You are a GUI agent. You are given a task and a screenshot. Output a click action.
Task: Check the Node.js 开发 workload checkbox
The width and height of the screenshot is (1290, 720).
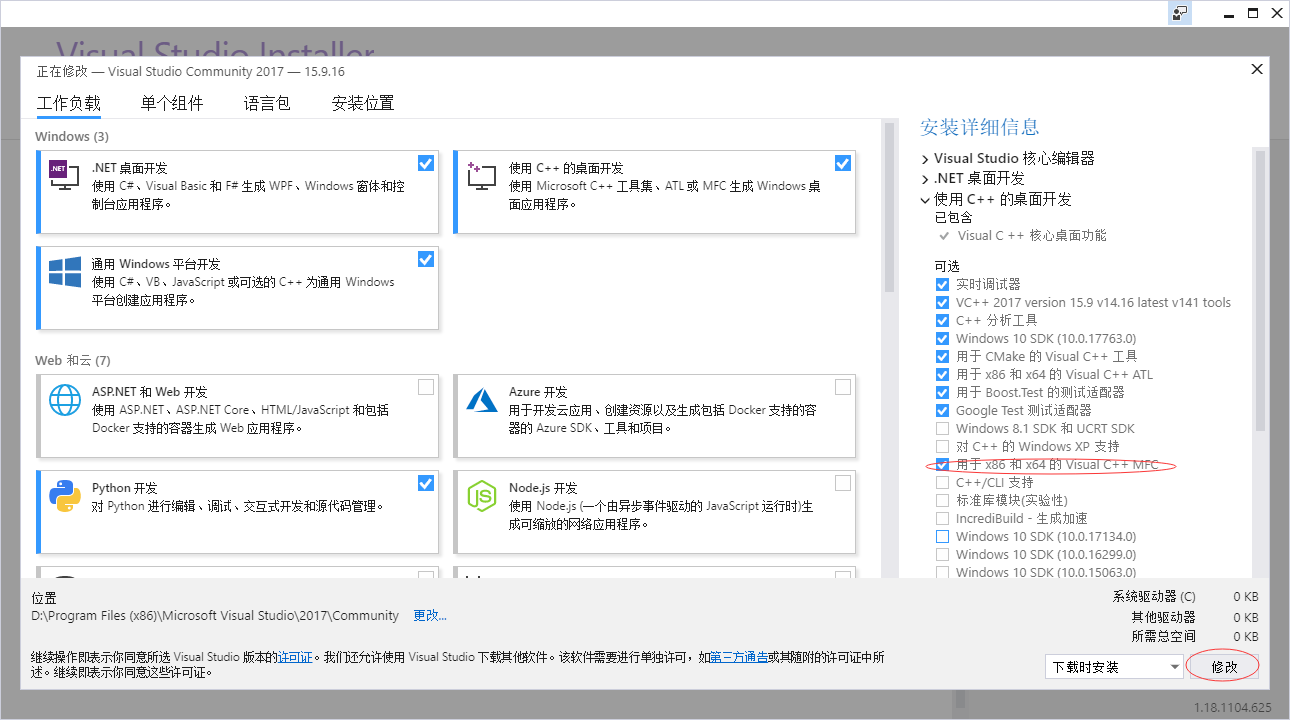(x=843, y=483)
